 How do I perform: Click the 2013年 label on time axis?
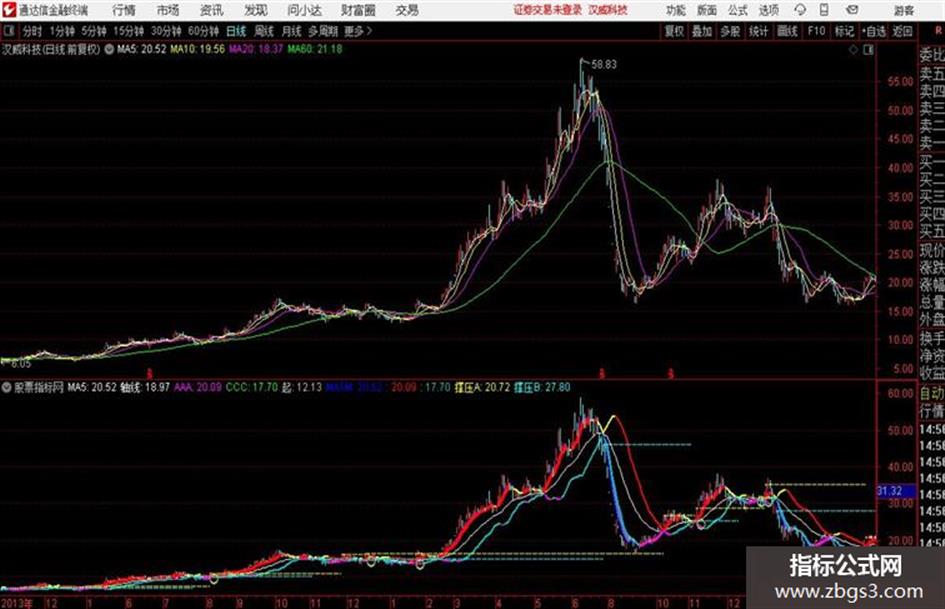click(x=16, y=602)
